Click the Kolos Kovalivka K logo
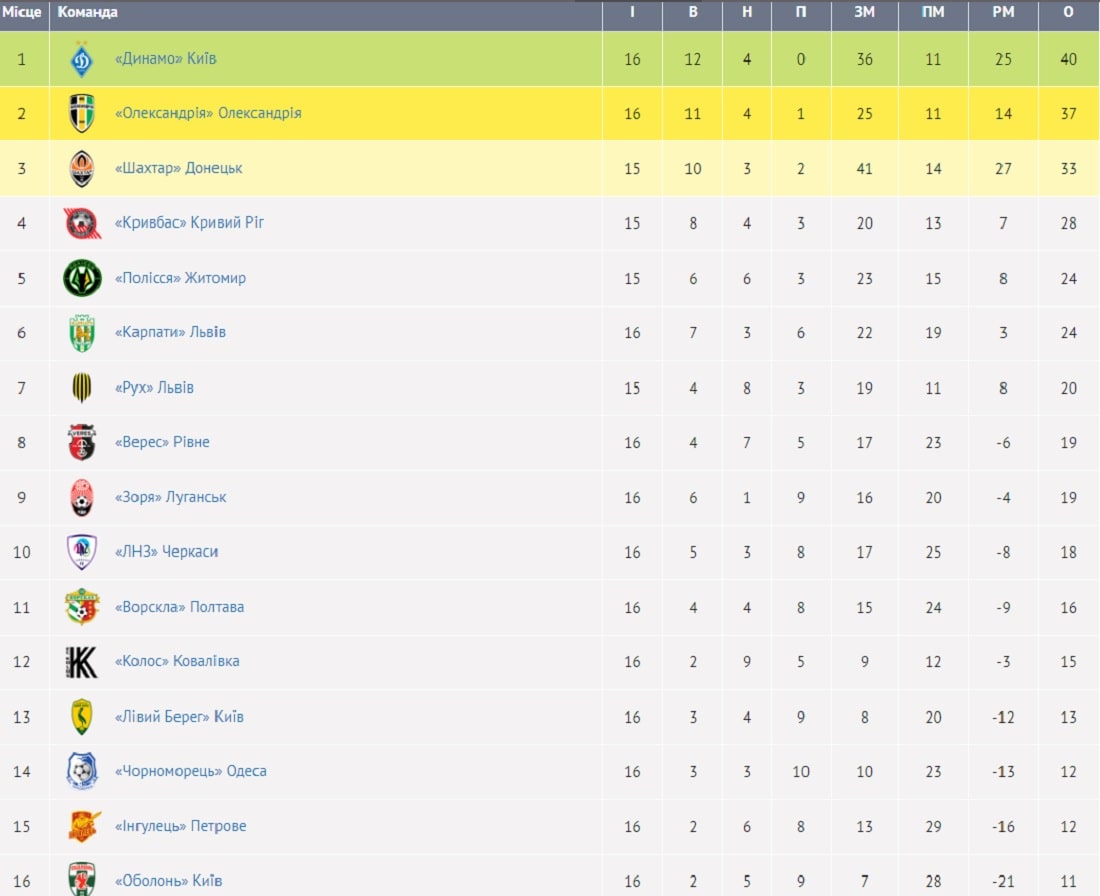This screenshot has height=896, width=1100. [82, 662]
